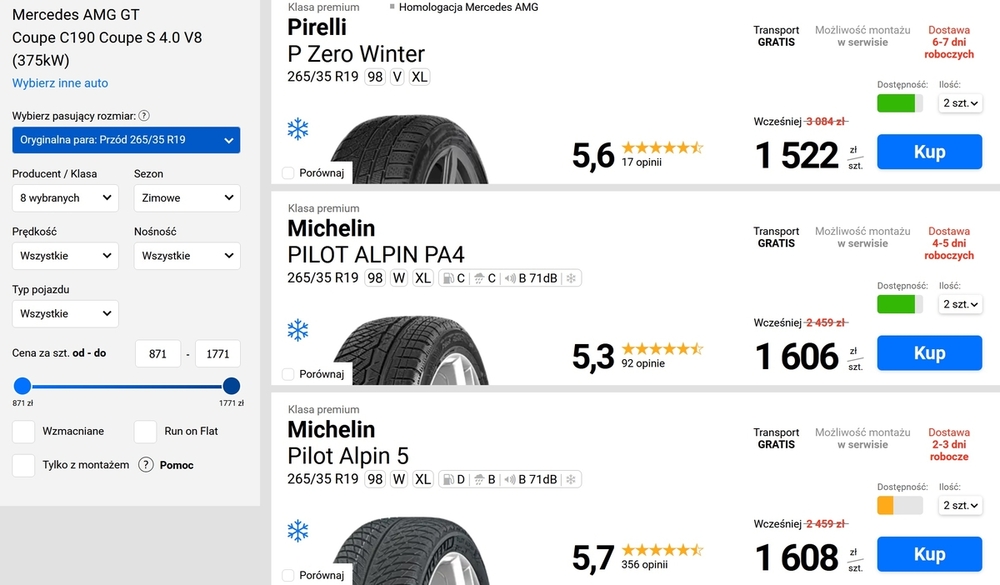Click the help icon beside 'Wybierz pasujący rozmiar'
This screenshot has height=585, width=1000.
coord(145,116)
